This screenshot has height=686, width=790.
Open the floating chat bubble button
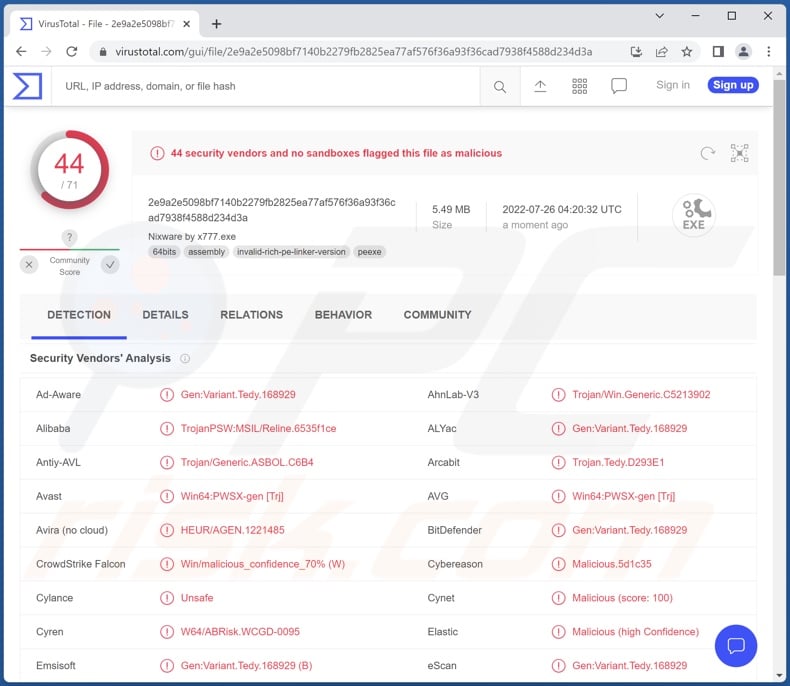coord(736,646)
